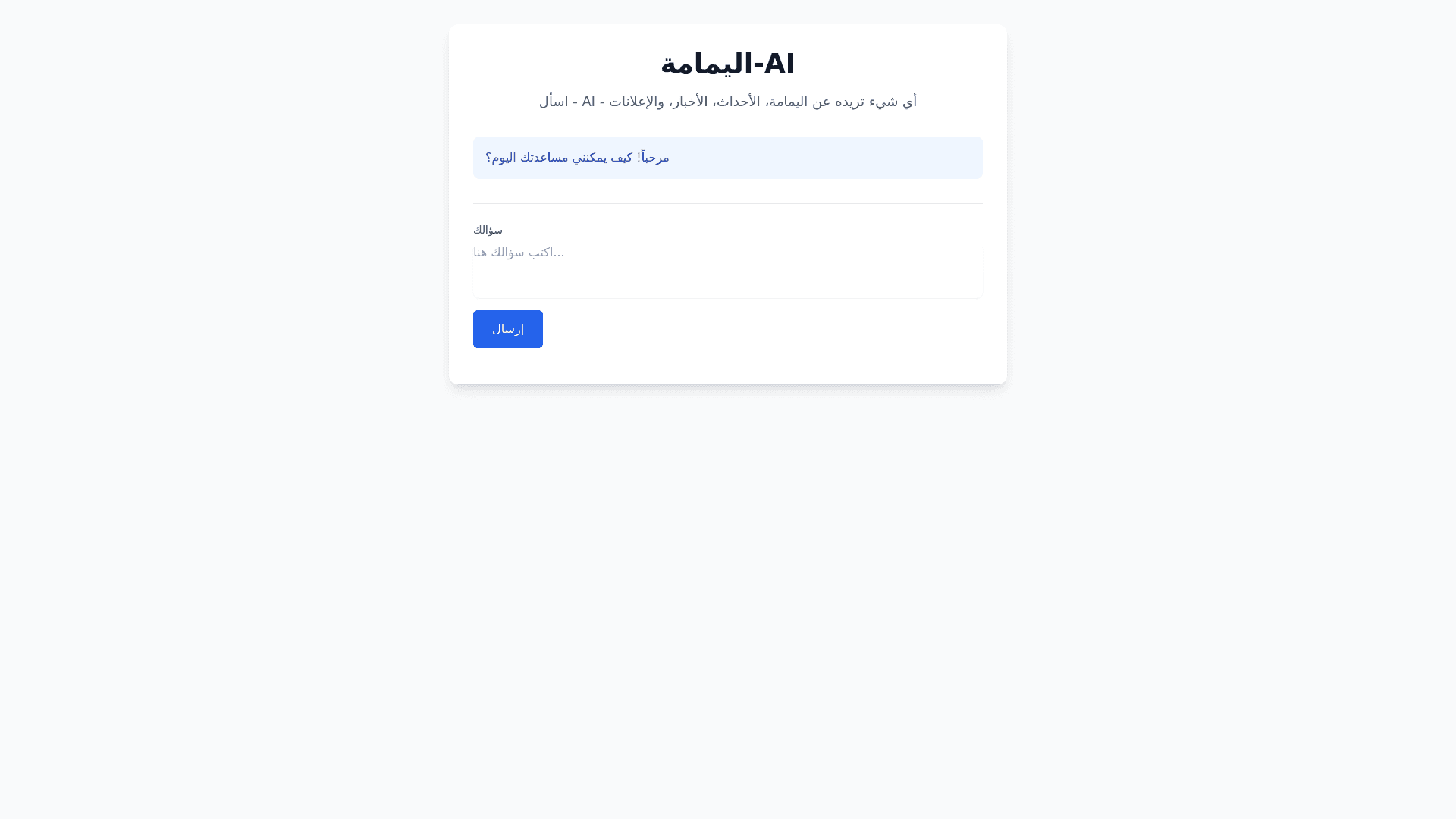Screen dimensions: 1456x819
Task: Click the subtitle text below the heading
Action: coord(727,102)
